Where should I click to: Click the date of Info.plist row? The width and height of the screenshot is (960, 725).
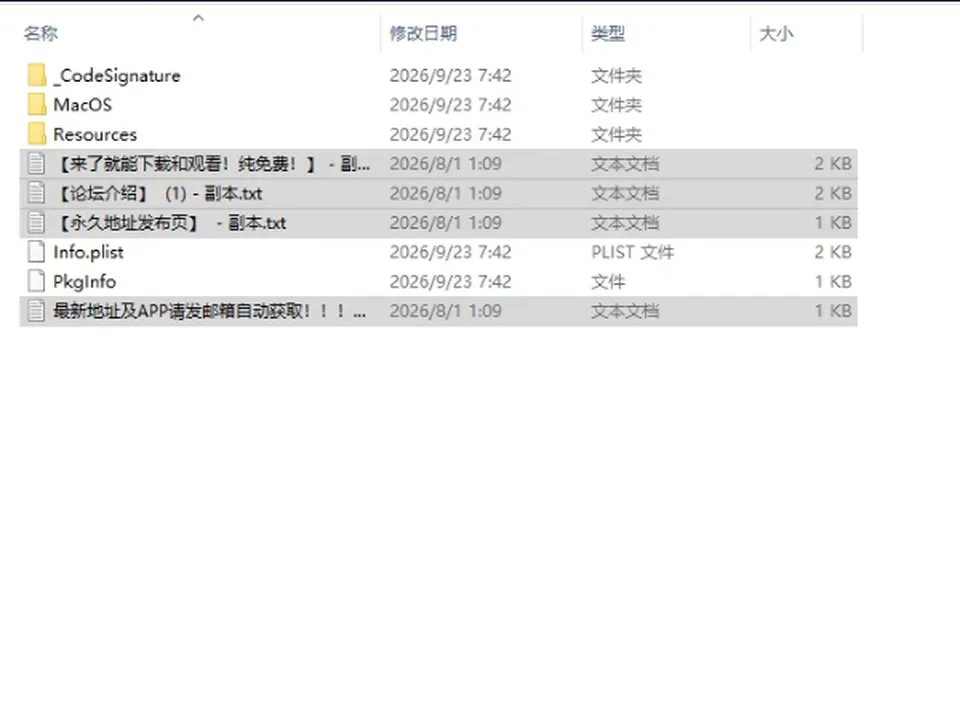click(x=450, y=252)
